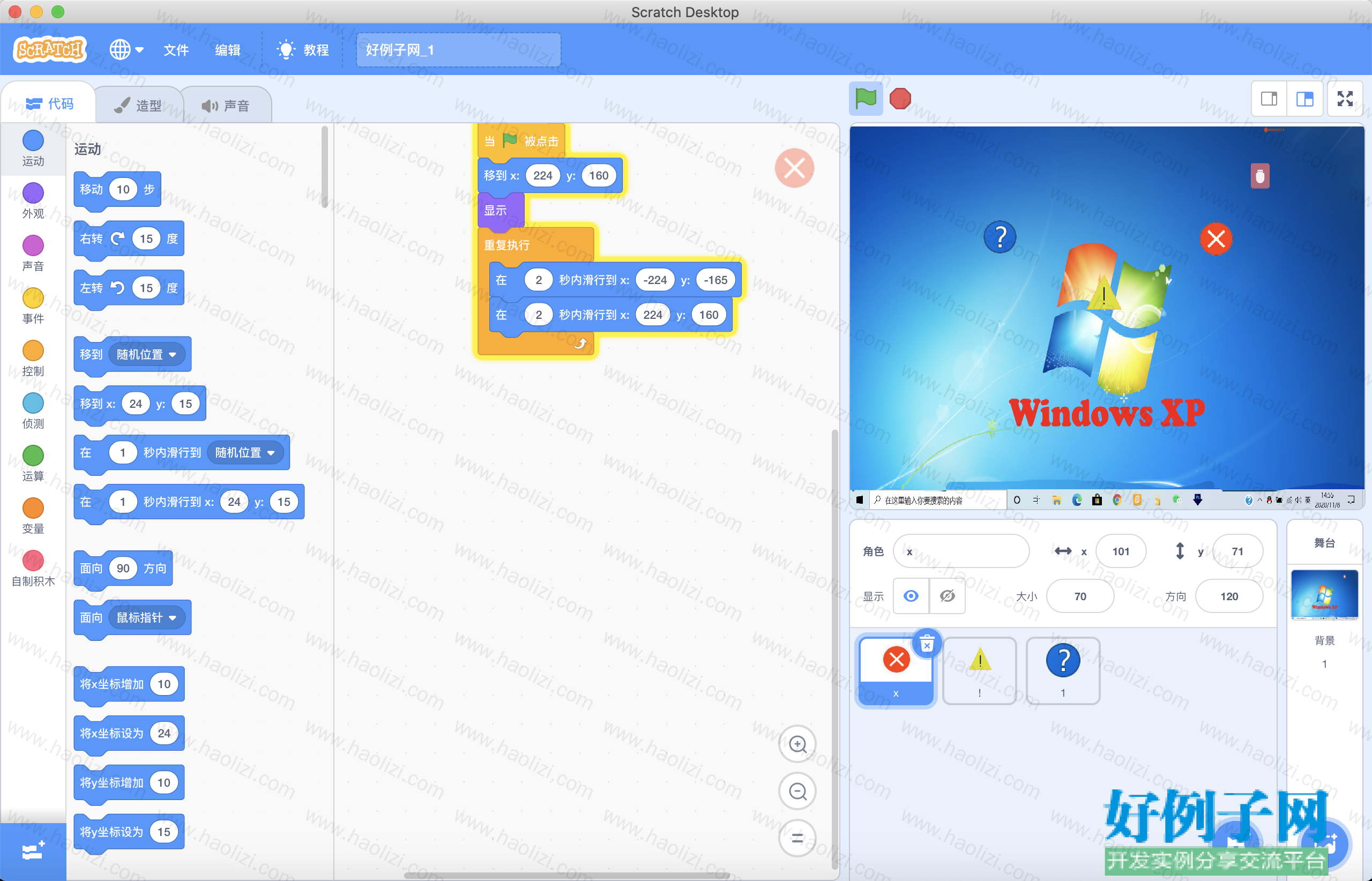1372x881 pixels.
Task: Click the Scratch logo
Action: 50,49
